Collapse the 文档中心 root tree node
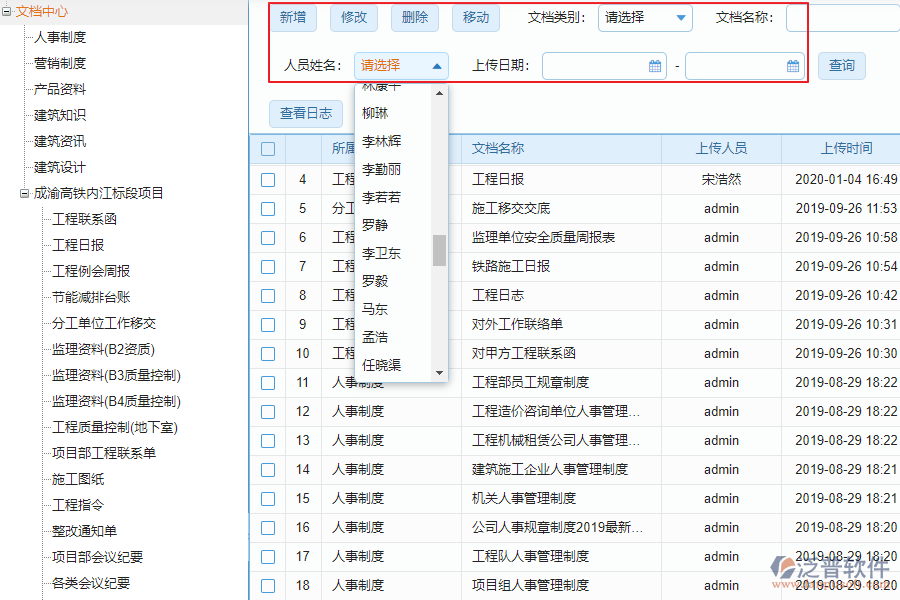The image size is (900, 600). click(x=7, y=12)
